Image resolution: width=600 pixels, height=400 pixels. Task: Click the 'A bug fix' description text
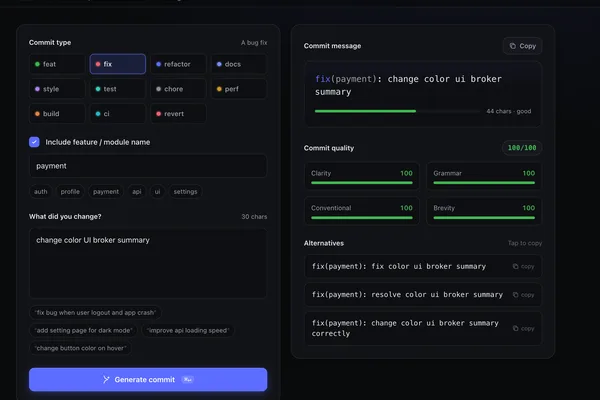coord(254,42)
